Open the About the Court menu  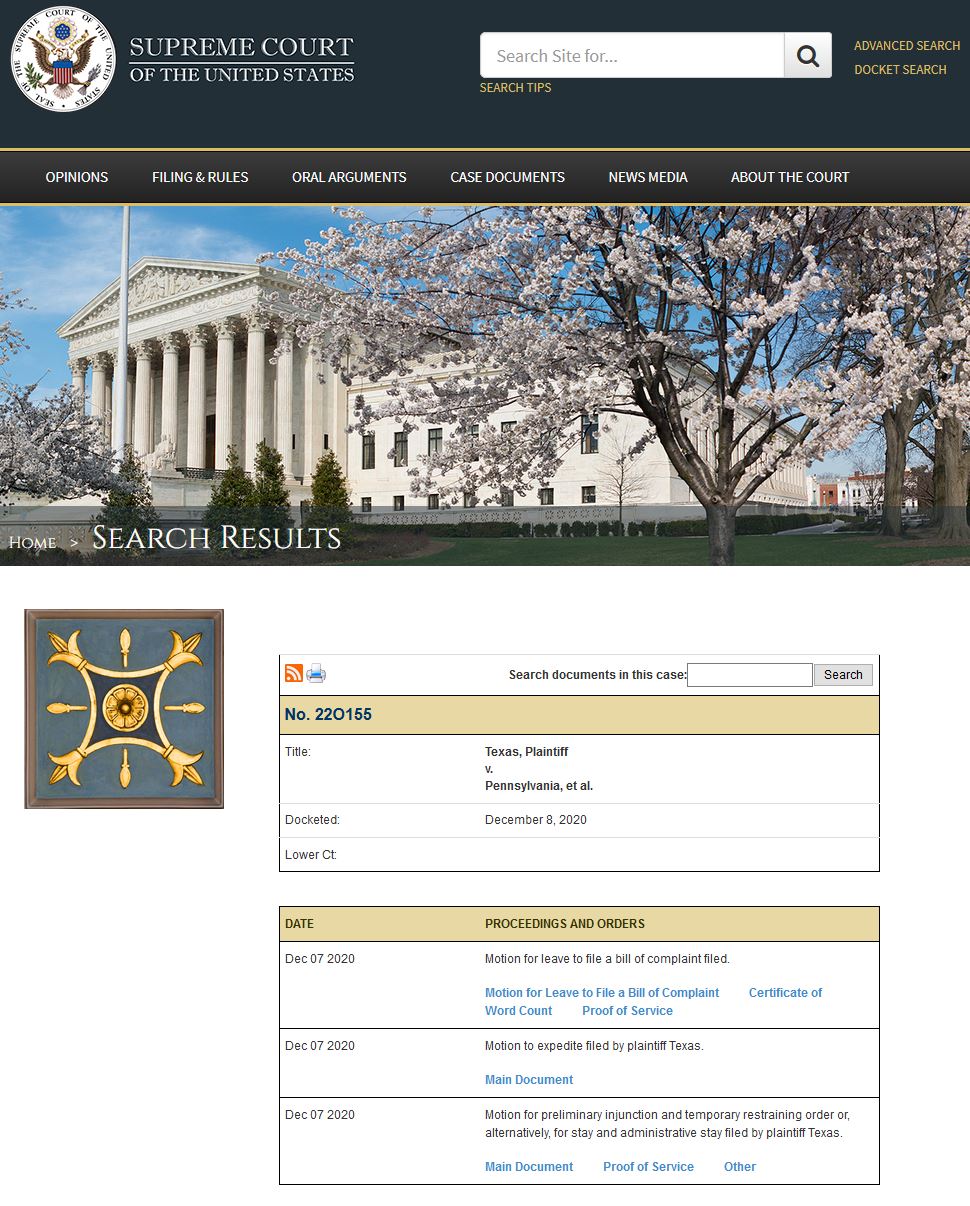pyautogui.click(x=790, y=177)
